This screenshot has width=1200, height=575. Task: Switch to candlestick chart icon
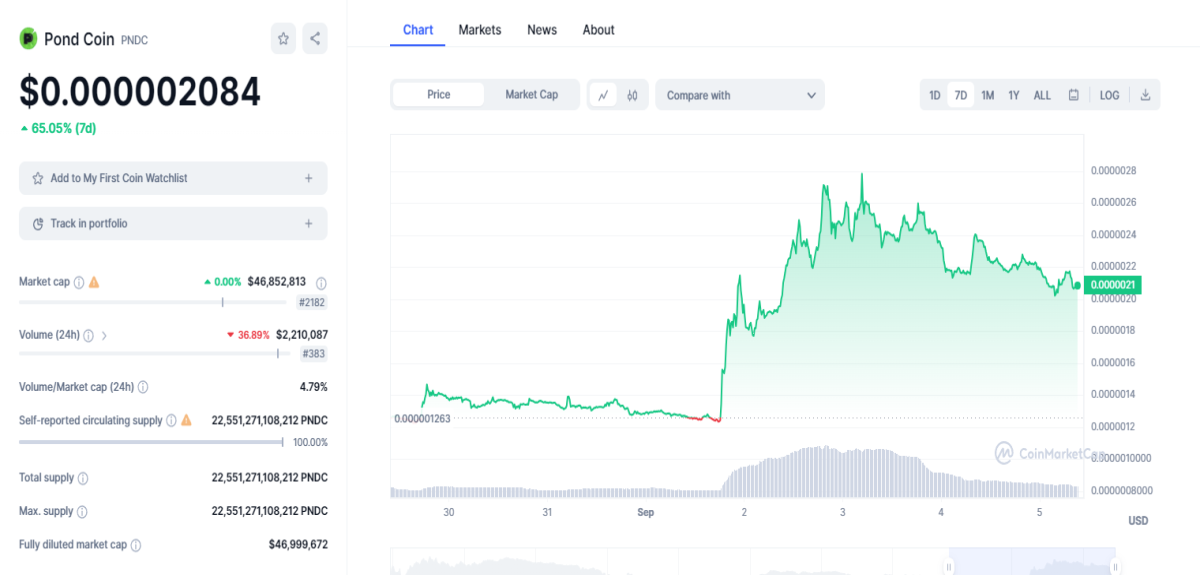click(632, 95)
